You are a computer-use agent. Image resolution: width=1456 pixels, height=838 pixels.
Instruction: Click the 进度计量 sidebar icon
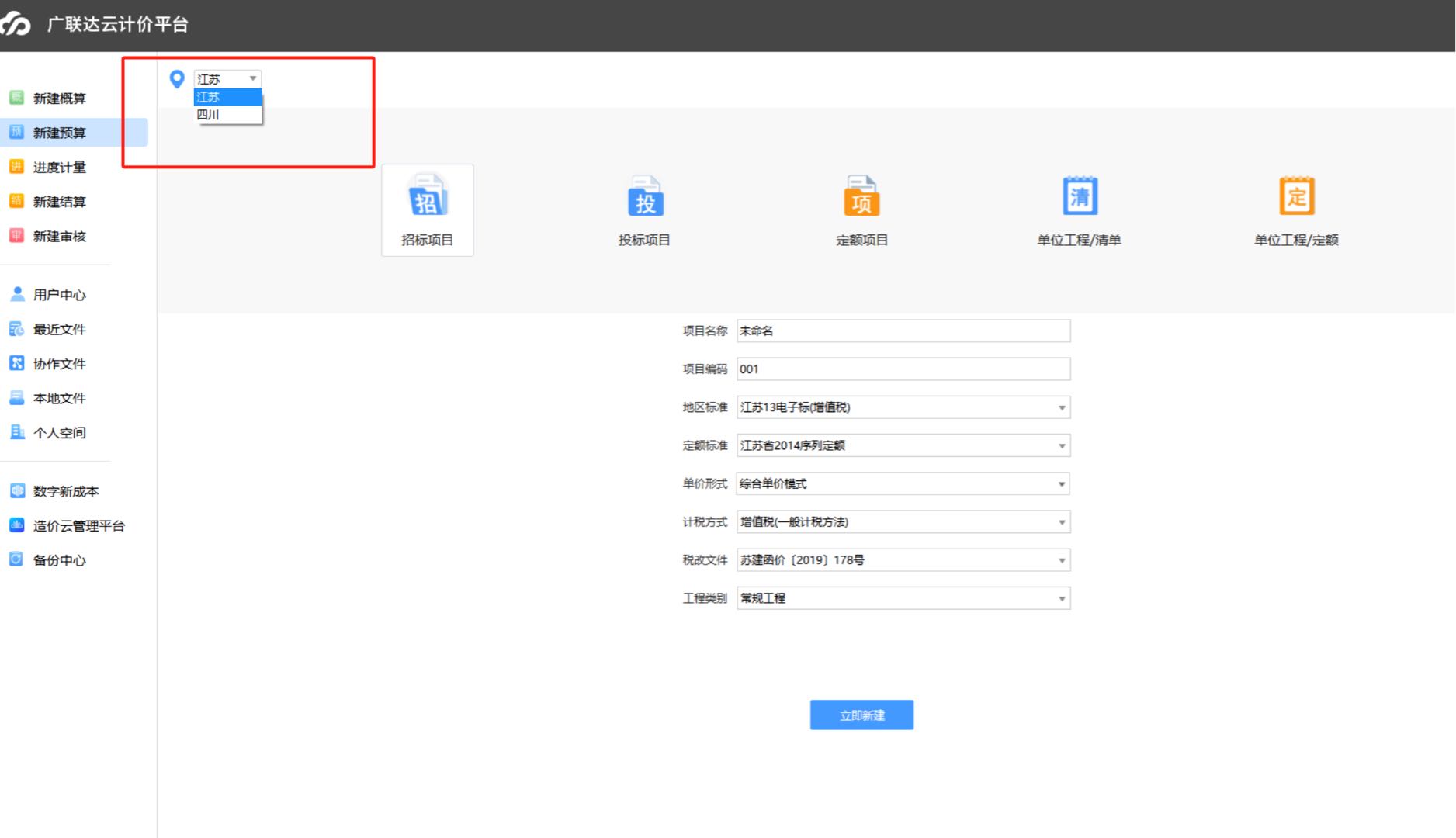(16, 167)
